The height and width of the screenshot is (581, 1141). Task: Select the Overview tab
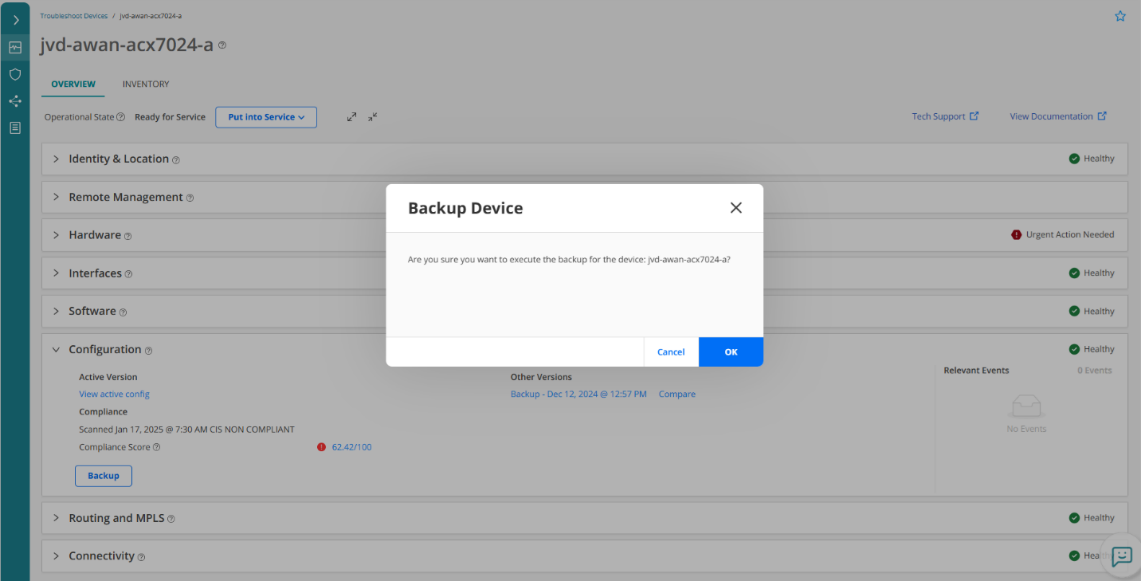click(73, 84)
